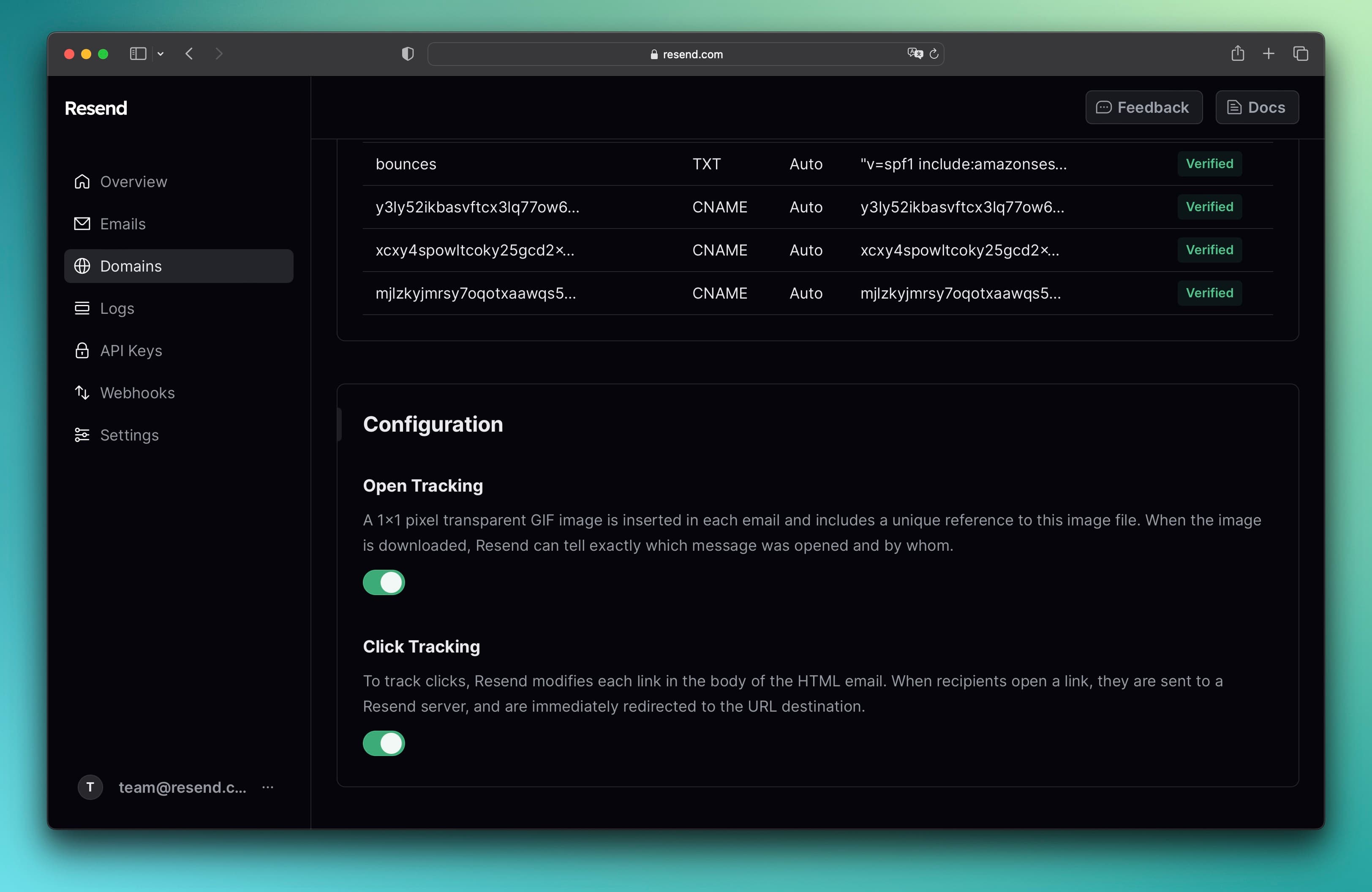Open Emails via the envelope icon

tap(82, 223)
